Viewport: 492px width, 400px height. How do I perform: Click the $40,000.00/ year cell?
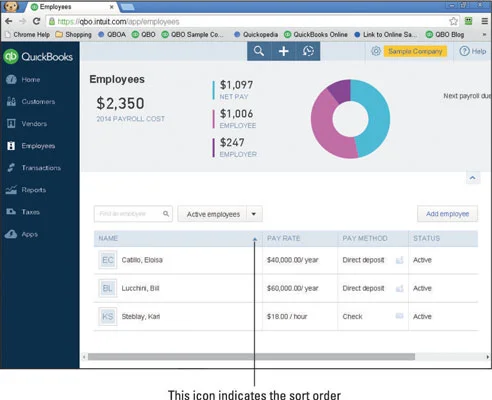pos(292,260)
